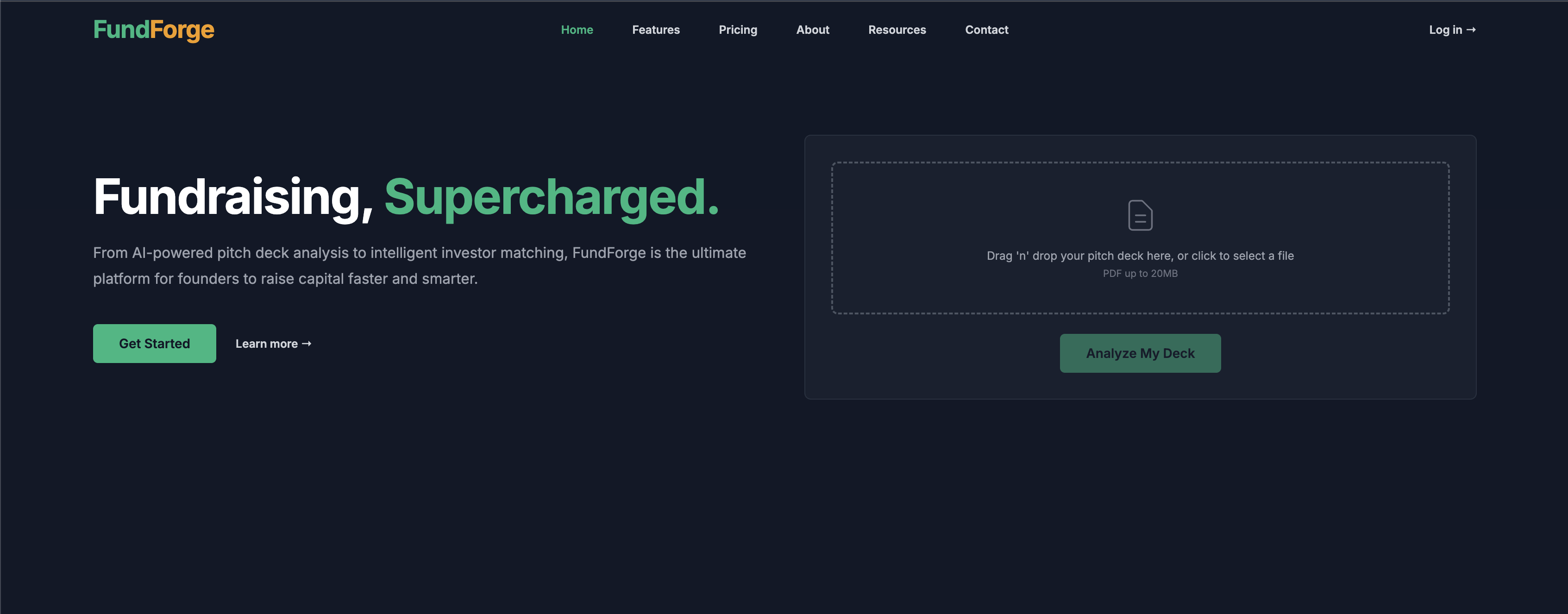Click the "Drag 'n' drop your pitch deck" text

(x=1140, y=256)
